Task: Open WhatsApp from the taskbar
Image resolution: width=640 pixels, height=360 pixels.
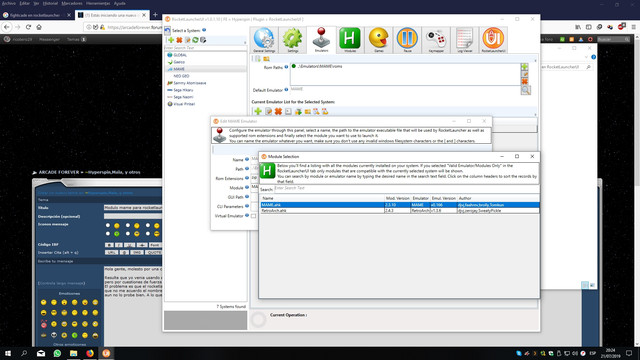Action: [57, 353]
